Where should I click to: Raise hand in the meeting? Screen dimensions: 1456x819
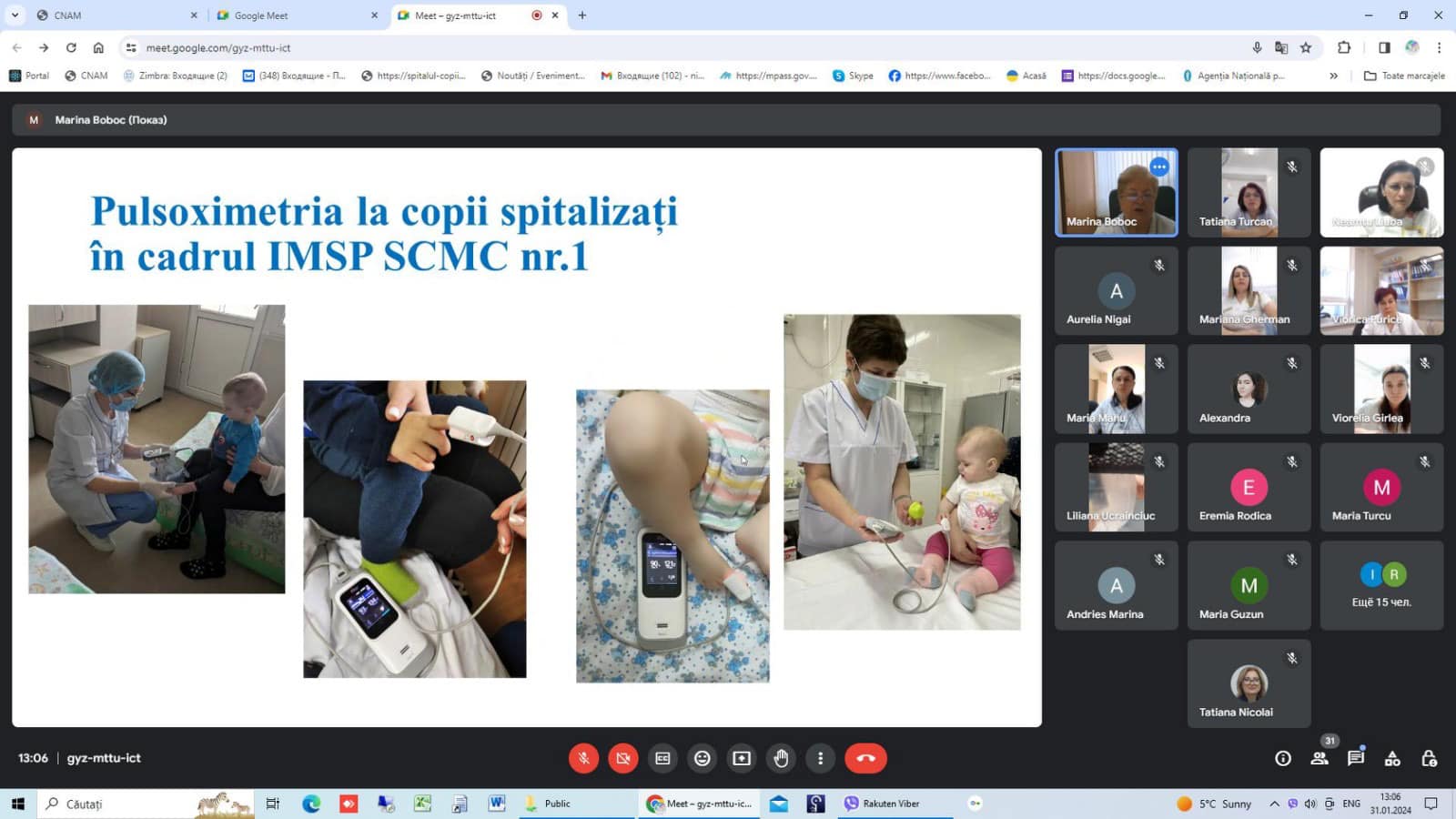[781, 758]
